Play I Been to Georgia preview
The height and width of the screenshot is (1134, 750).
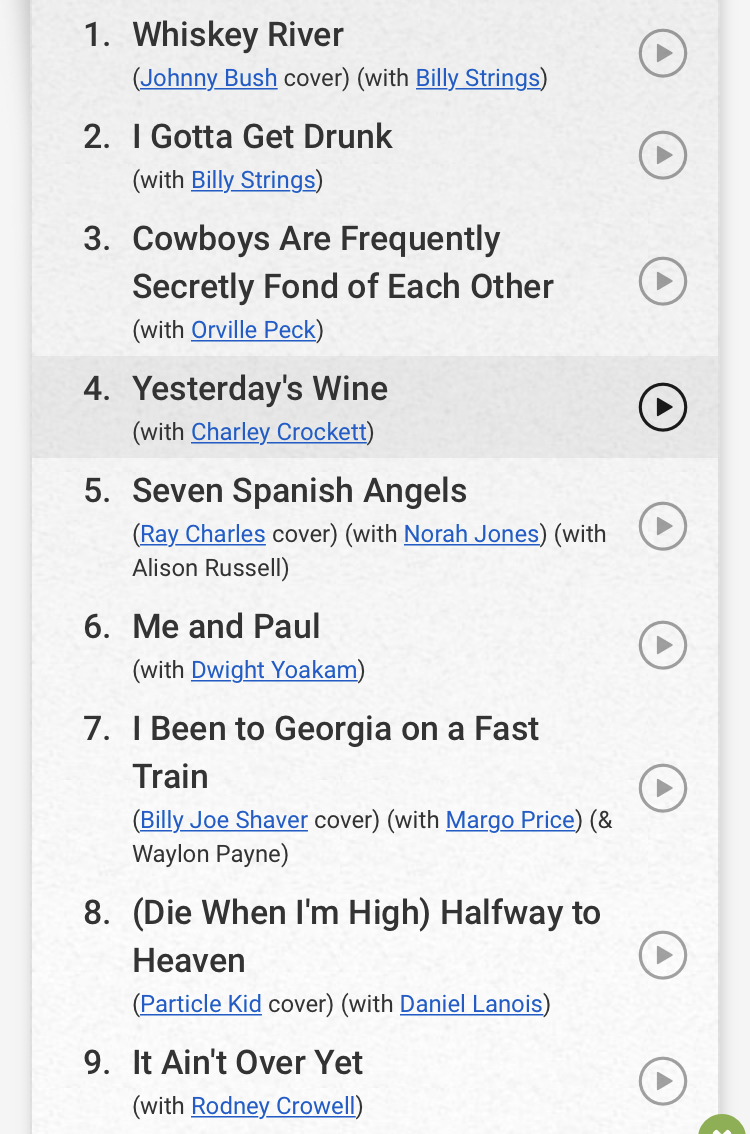662,788
